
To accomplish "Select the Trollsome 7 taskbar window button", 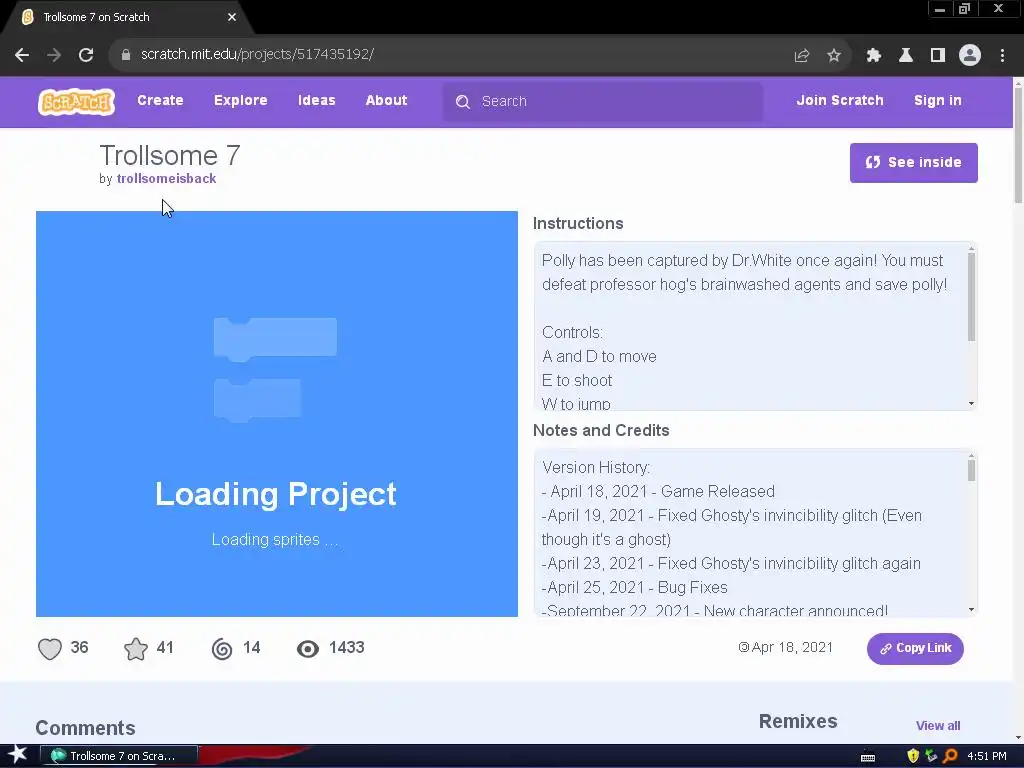I will pos(119,756).
